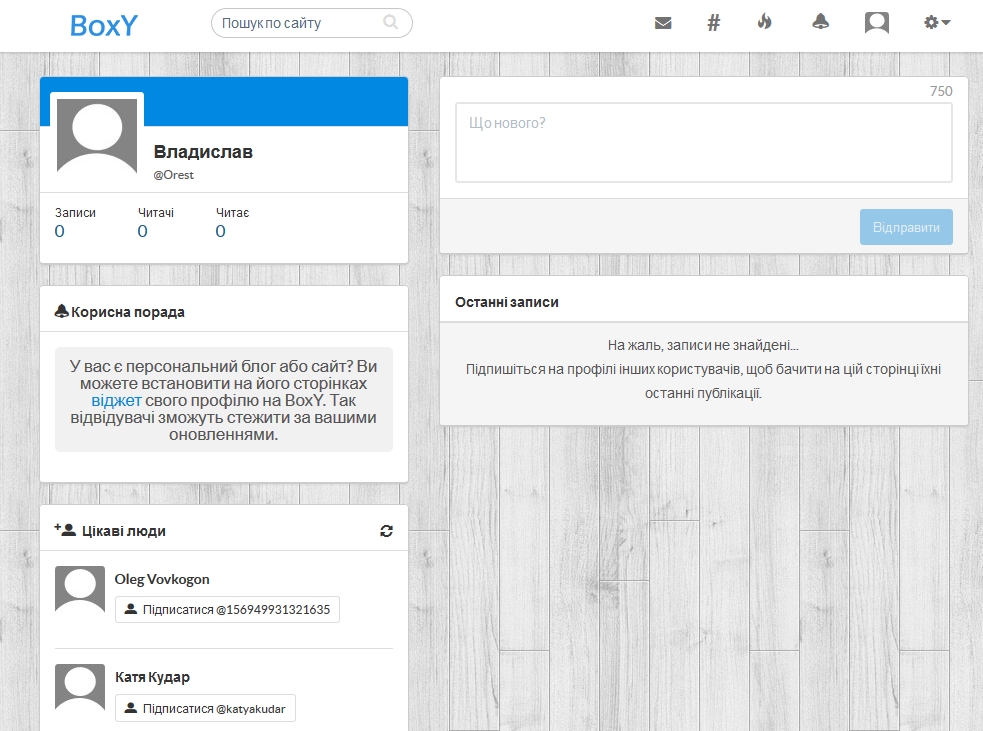983x731 pixels.
Task: Click the hashtag trends icon
Action: (x=713, y=21)
